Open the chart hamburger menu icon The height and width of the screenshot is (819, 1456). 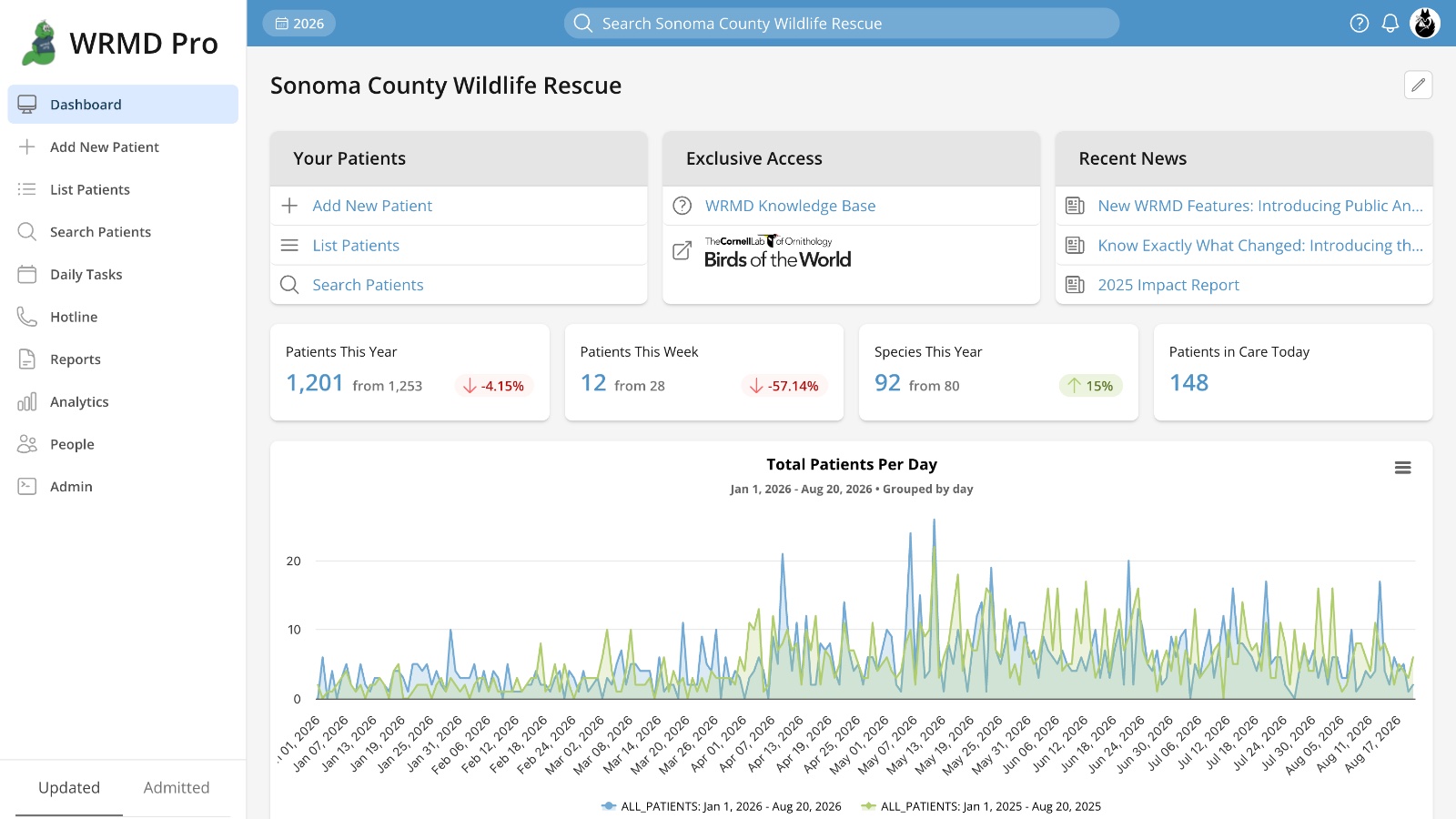1402,468
